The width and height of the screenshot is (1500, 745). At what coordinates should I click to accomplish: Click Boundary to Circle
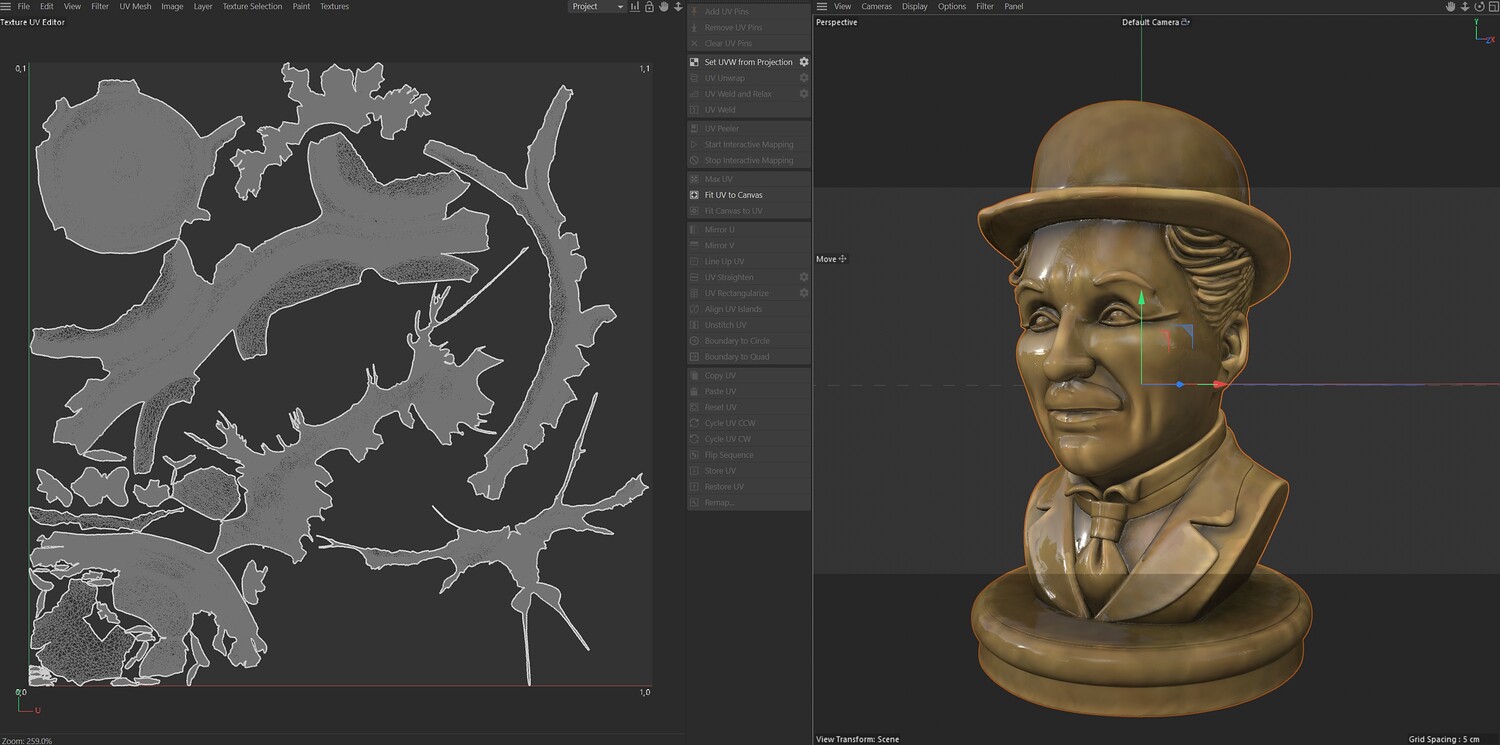[749, 341]
